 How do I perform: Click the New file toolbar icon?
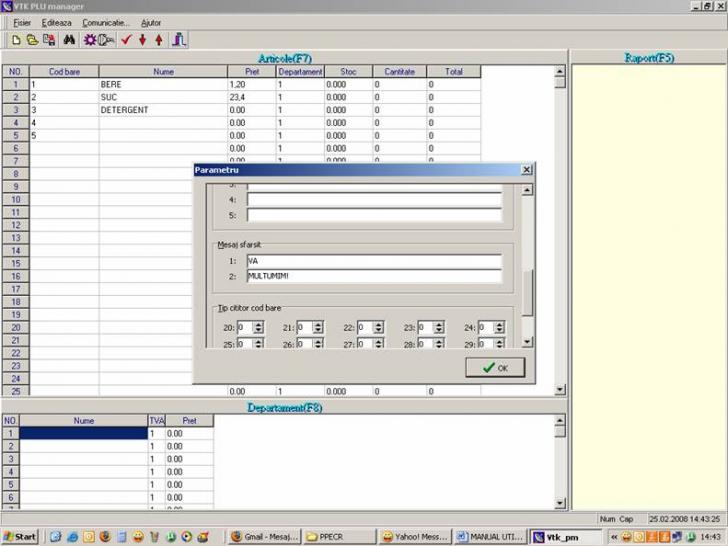pos(16,40)
